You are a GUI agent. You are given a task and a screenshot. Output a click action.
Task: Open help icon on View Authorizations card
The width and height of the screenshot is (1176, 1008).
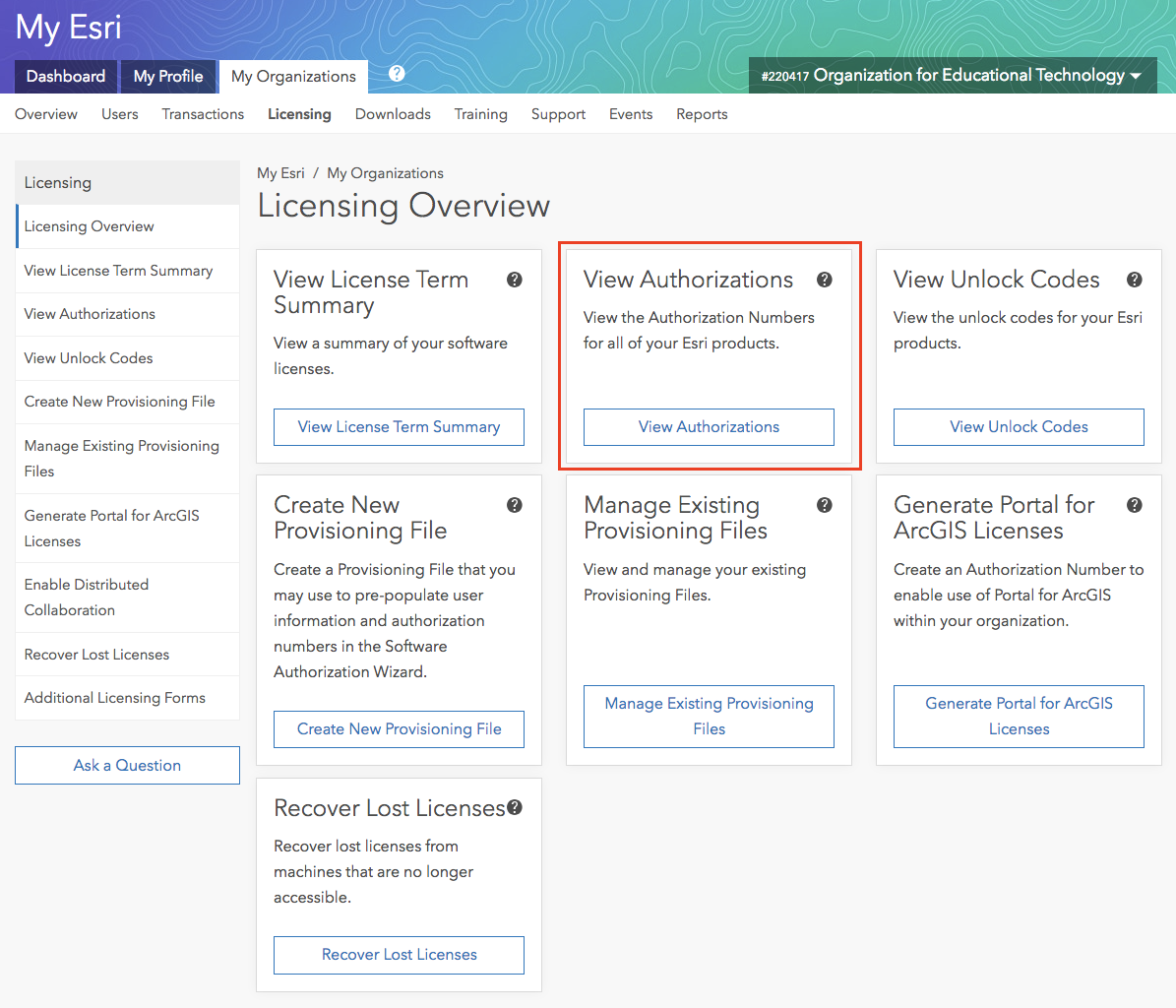825,280
